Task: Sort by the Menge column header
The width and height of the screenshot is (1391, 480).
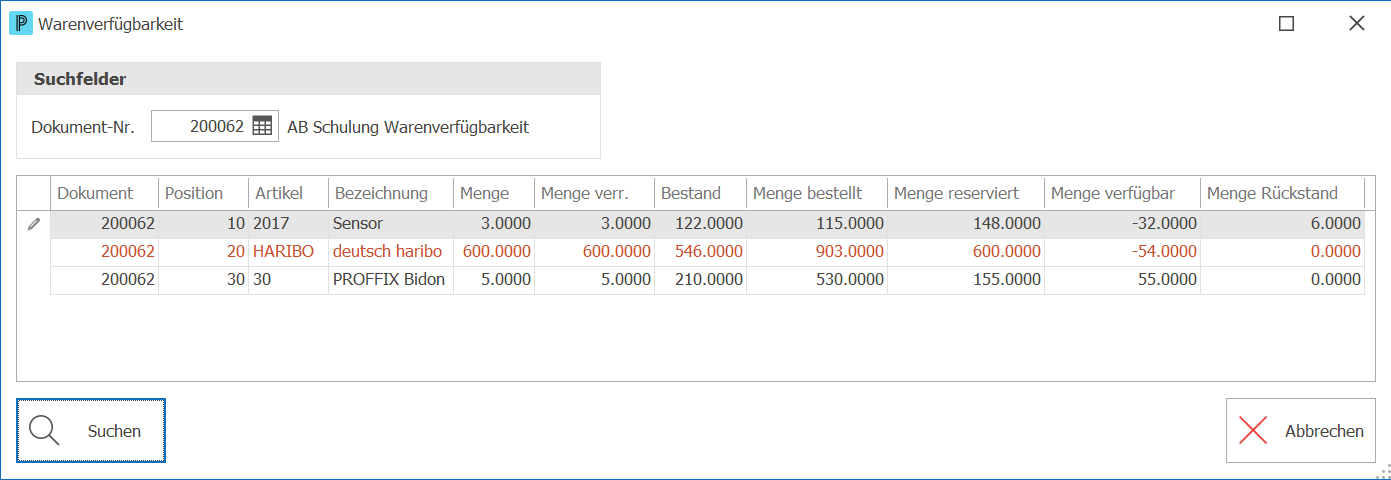Action: [x=494, y=193]
